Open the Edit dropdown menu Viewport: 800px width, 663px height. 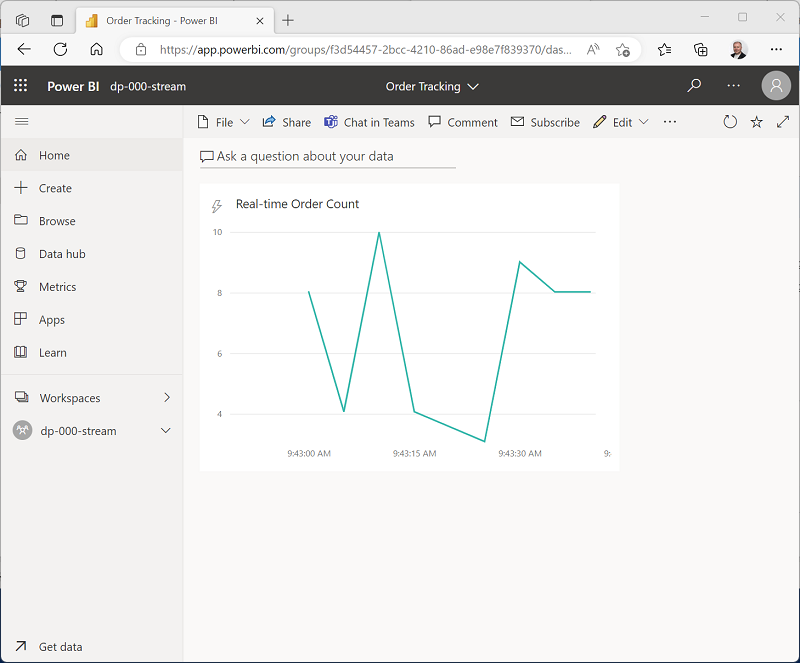coord(621,122)
